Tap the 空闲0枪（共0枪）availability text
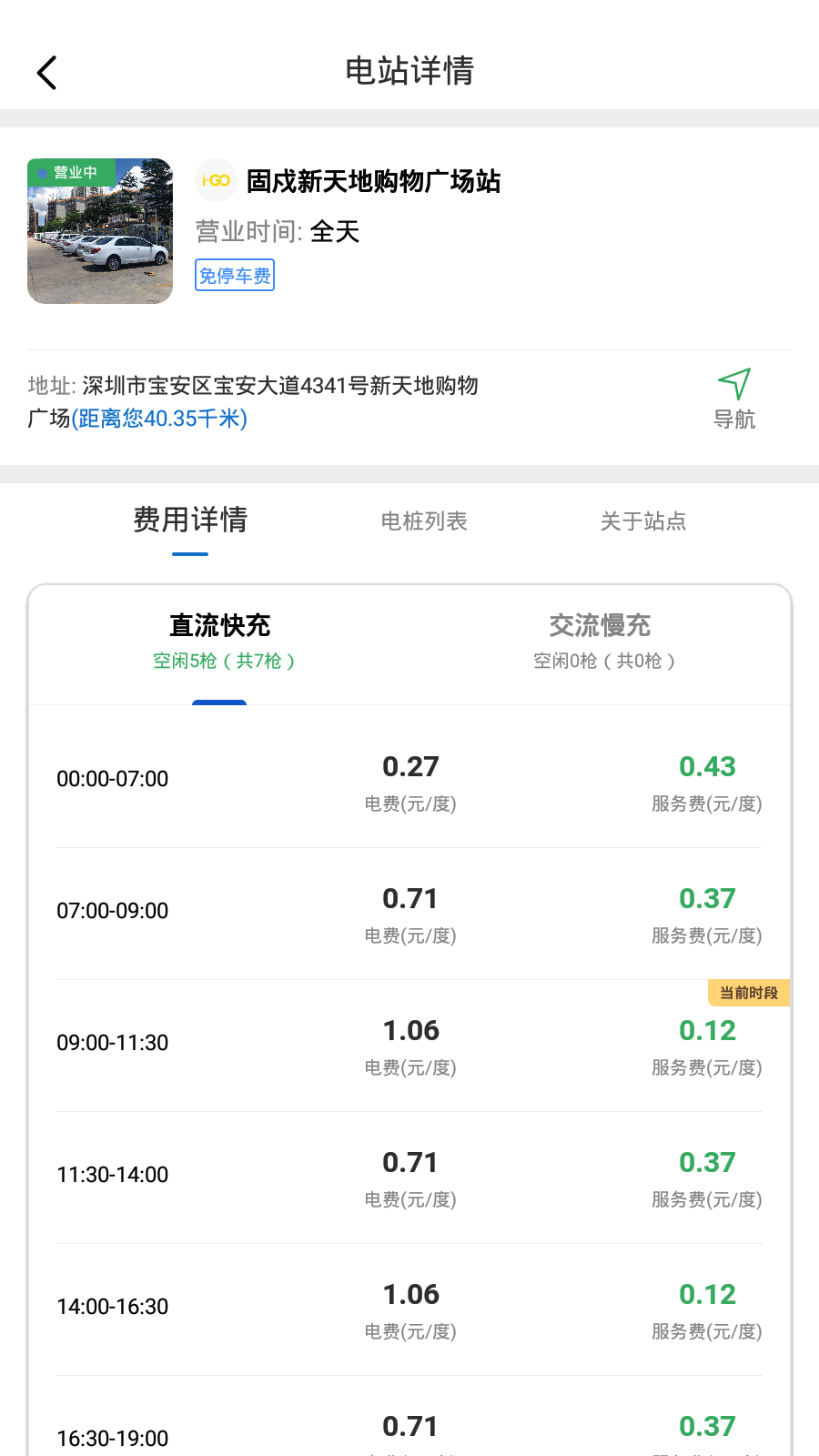Screen dimensions: 819x1456 [x=604, y=661]
